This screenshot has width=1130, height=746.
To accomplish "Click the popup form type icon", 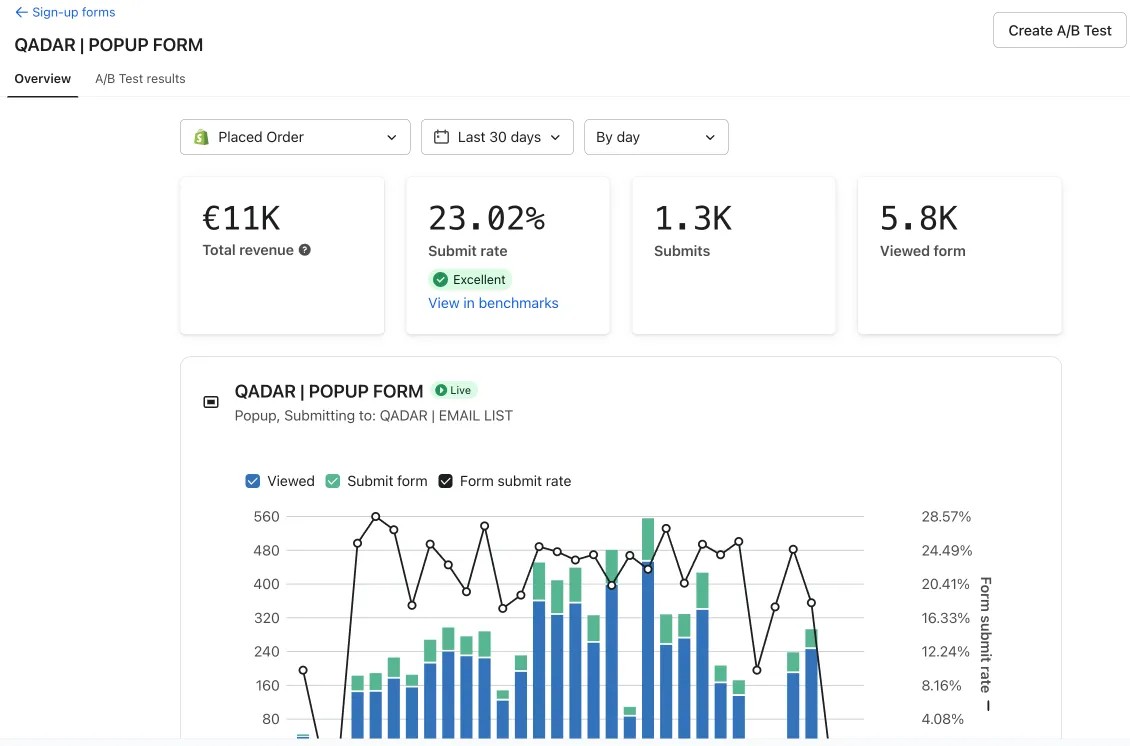I will pos(211,402).
